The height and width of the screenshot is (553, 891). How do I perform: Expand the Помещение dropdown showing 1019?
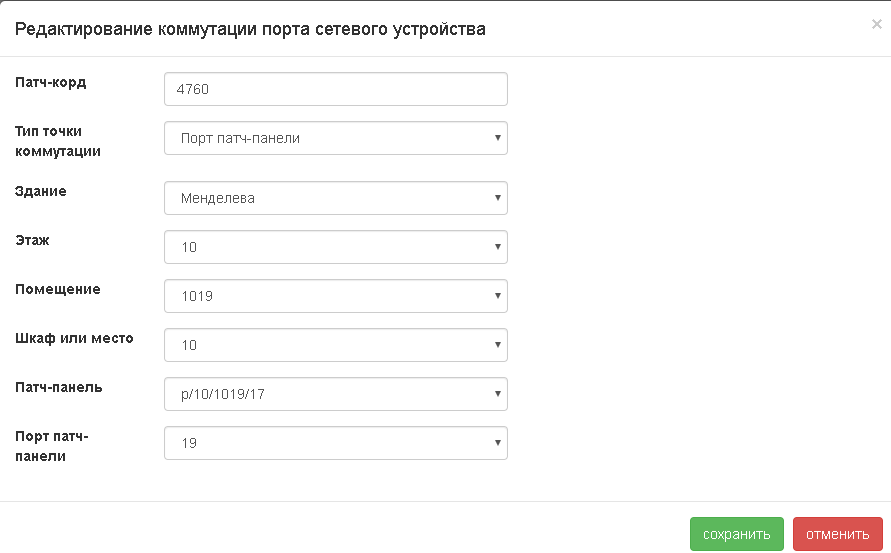[x=335, y=296]
